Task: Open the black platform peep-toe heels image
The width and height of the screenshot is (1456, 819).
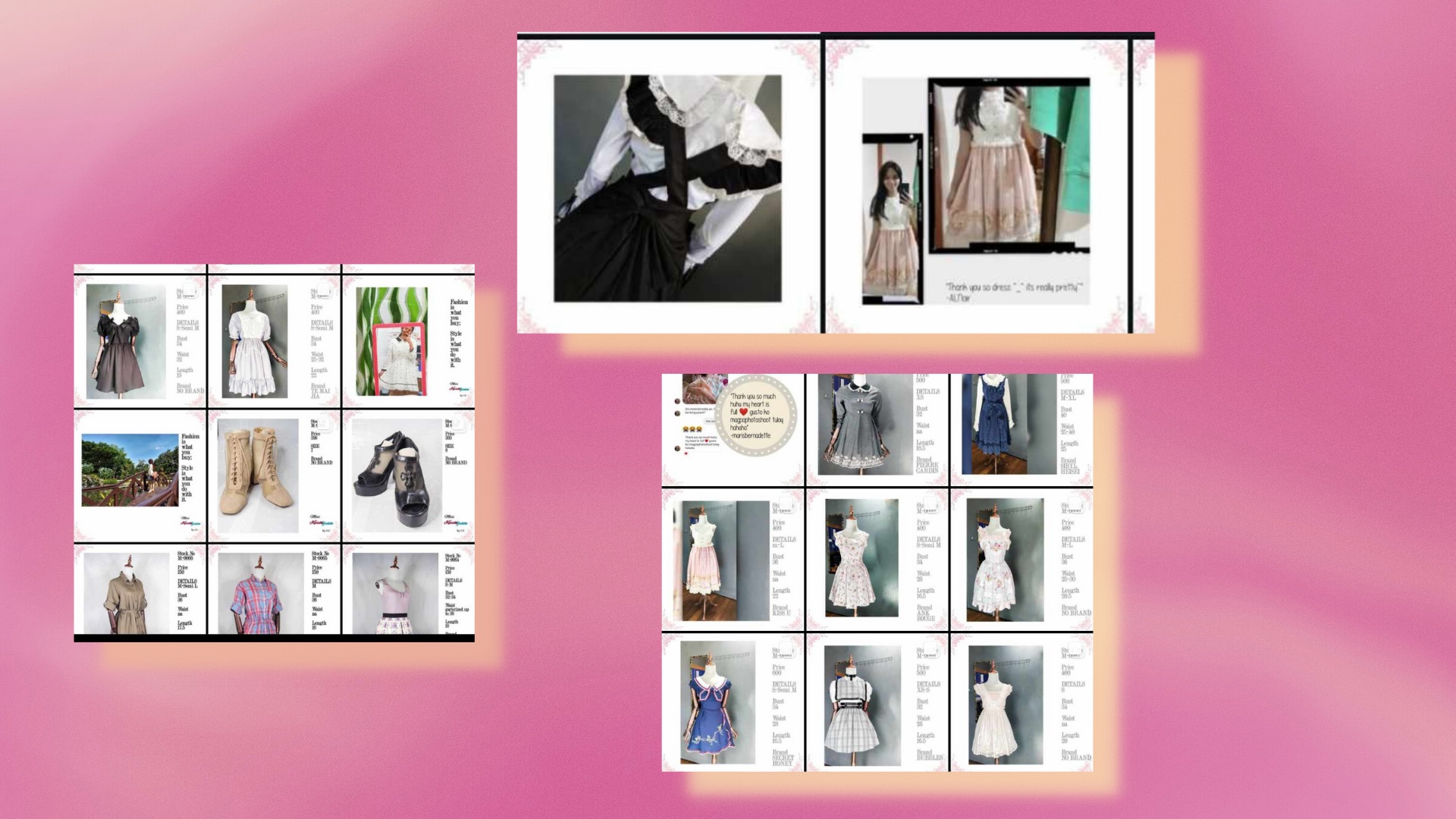Action: (397, 475)
